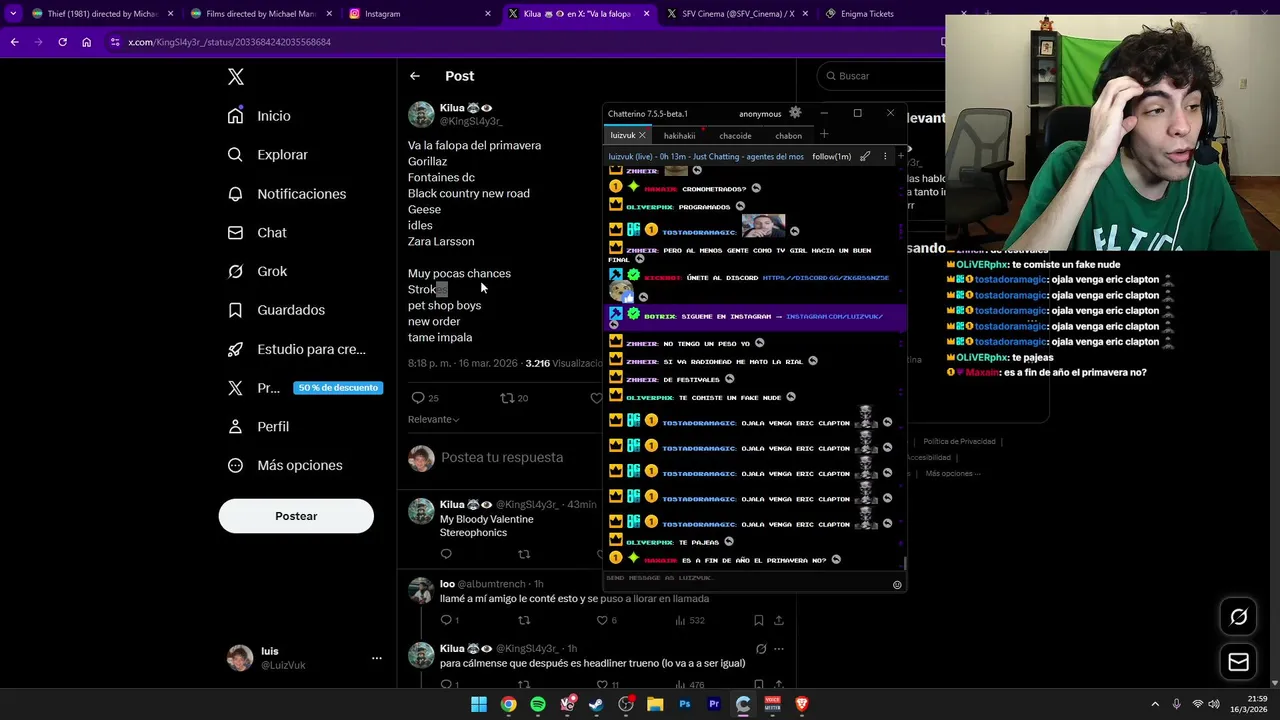Open the Perfil page
The height and width of the screenshot is (720, 1280).
pyautogui.click(x=258, y=427)
